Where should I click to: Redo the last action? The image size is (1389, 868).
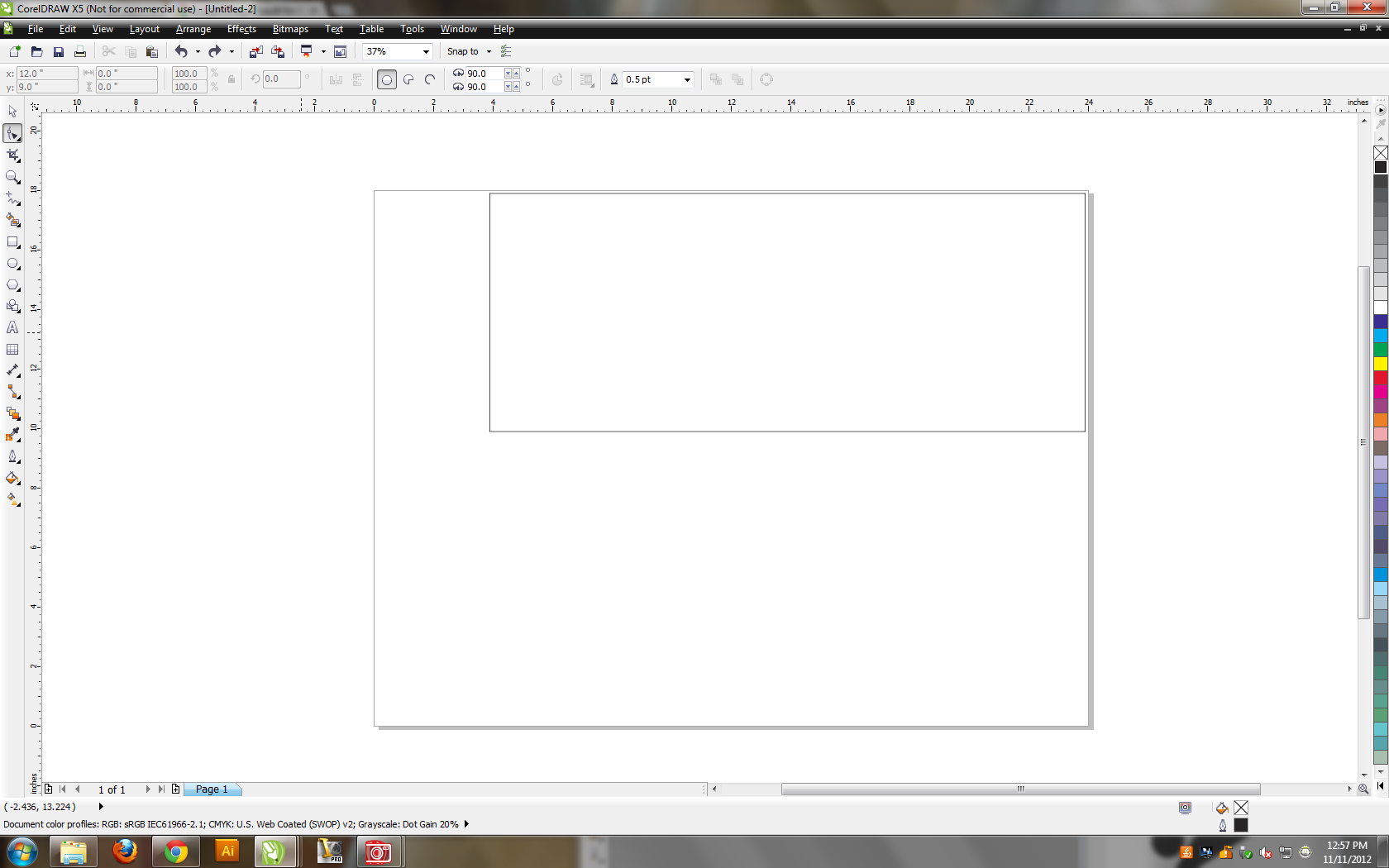click(x=215, y=51)
